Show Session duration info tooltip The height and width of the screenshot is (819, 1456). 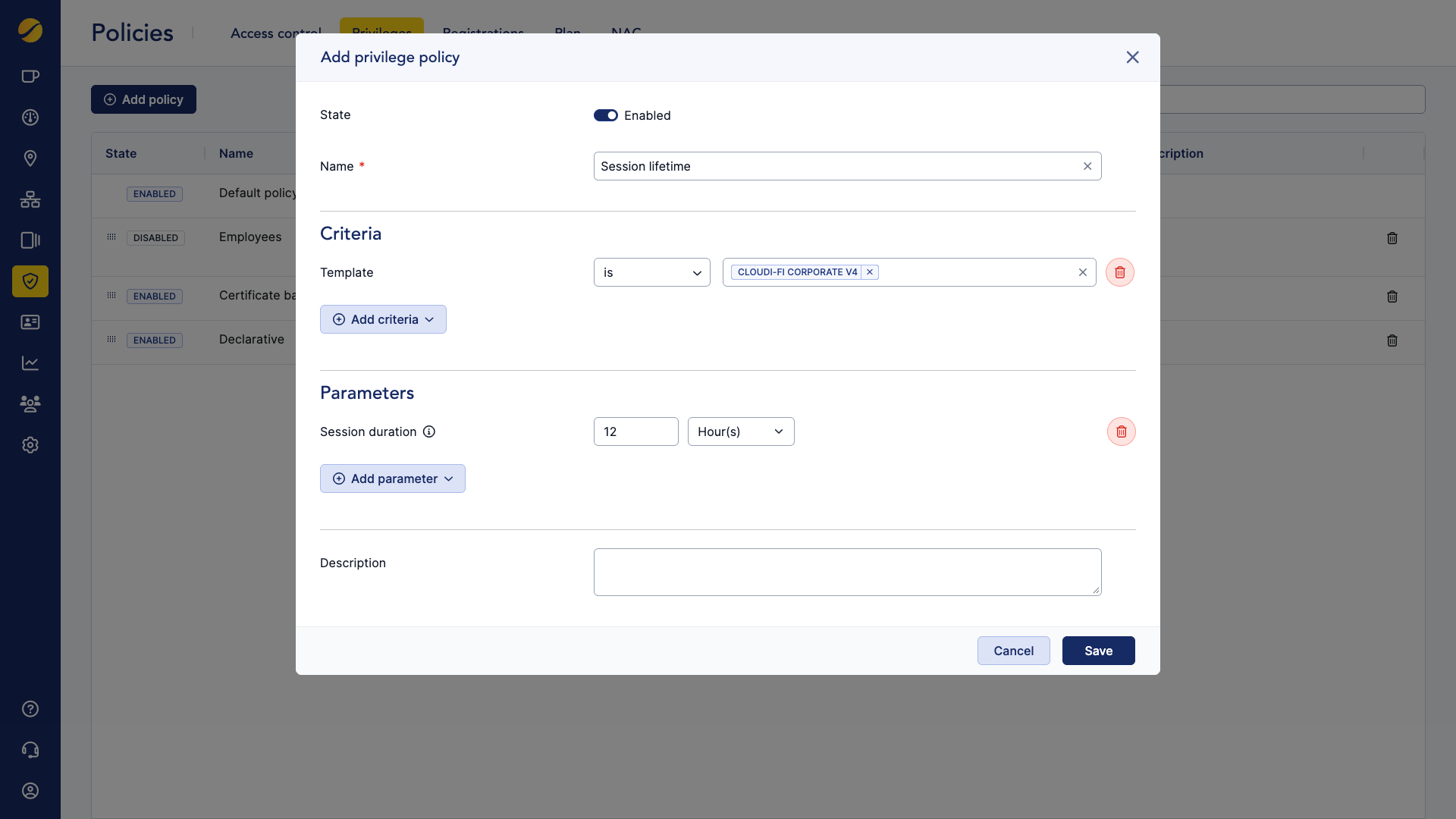point(429,431)
